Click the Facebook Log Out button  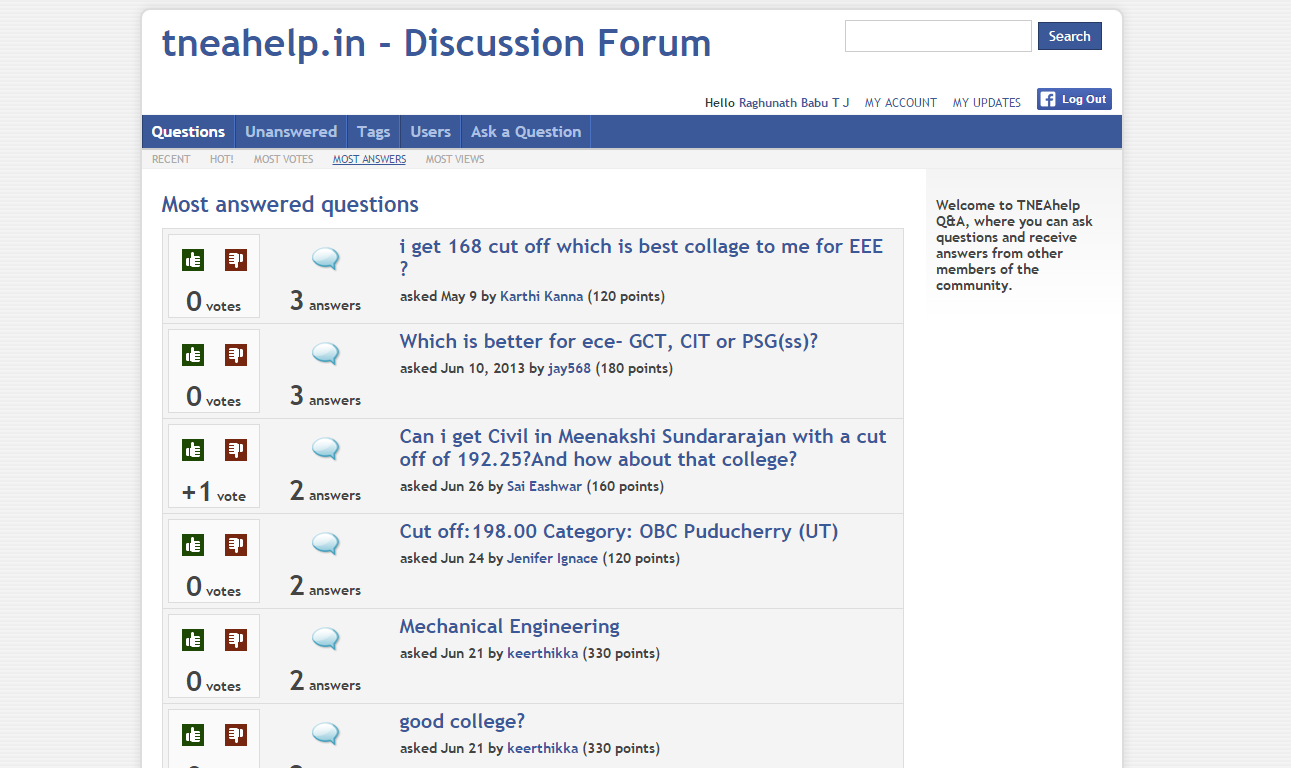[x=1074, y=99]
